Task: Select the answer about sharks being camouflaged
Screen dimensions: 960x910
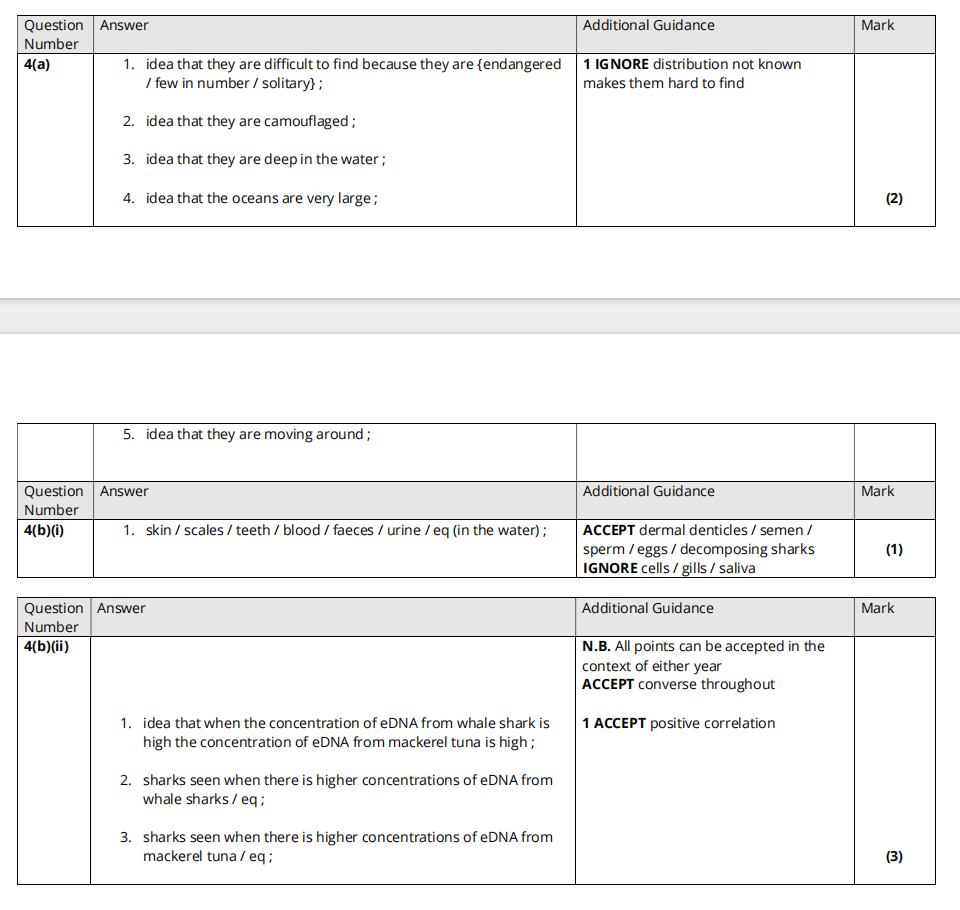Action: coord(249,121)
